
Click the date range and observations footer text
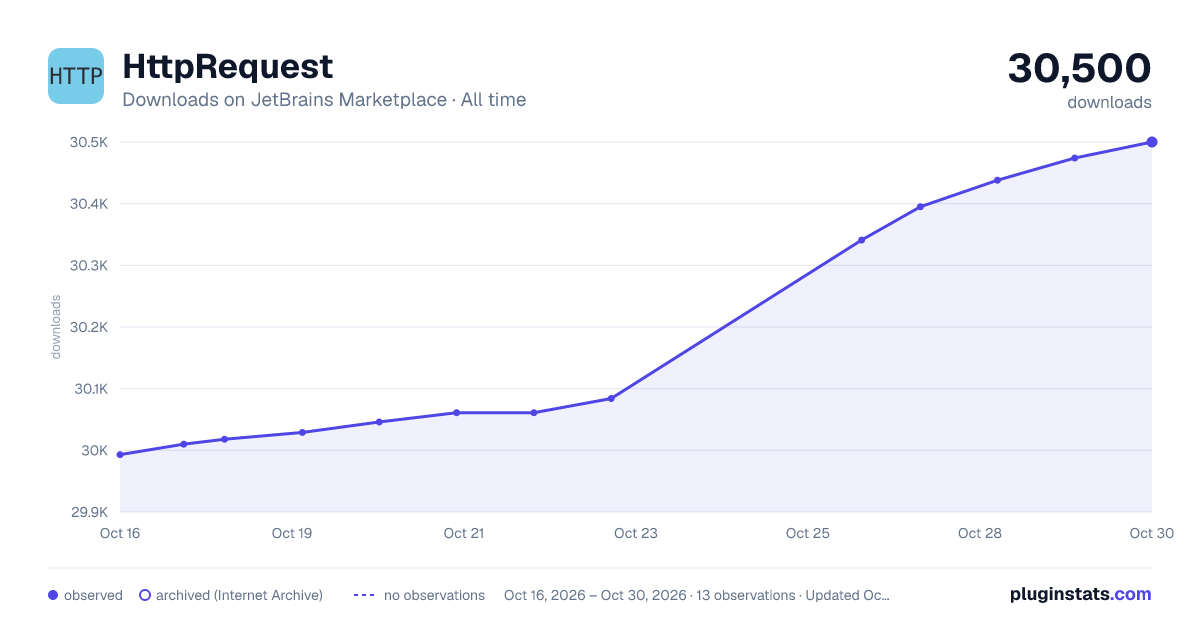tap(697, 595)
